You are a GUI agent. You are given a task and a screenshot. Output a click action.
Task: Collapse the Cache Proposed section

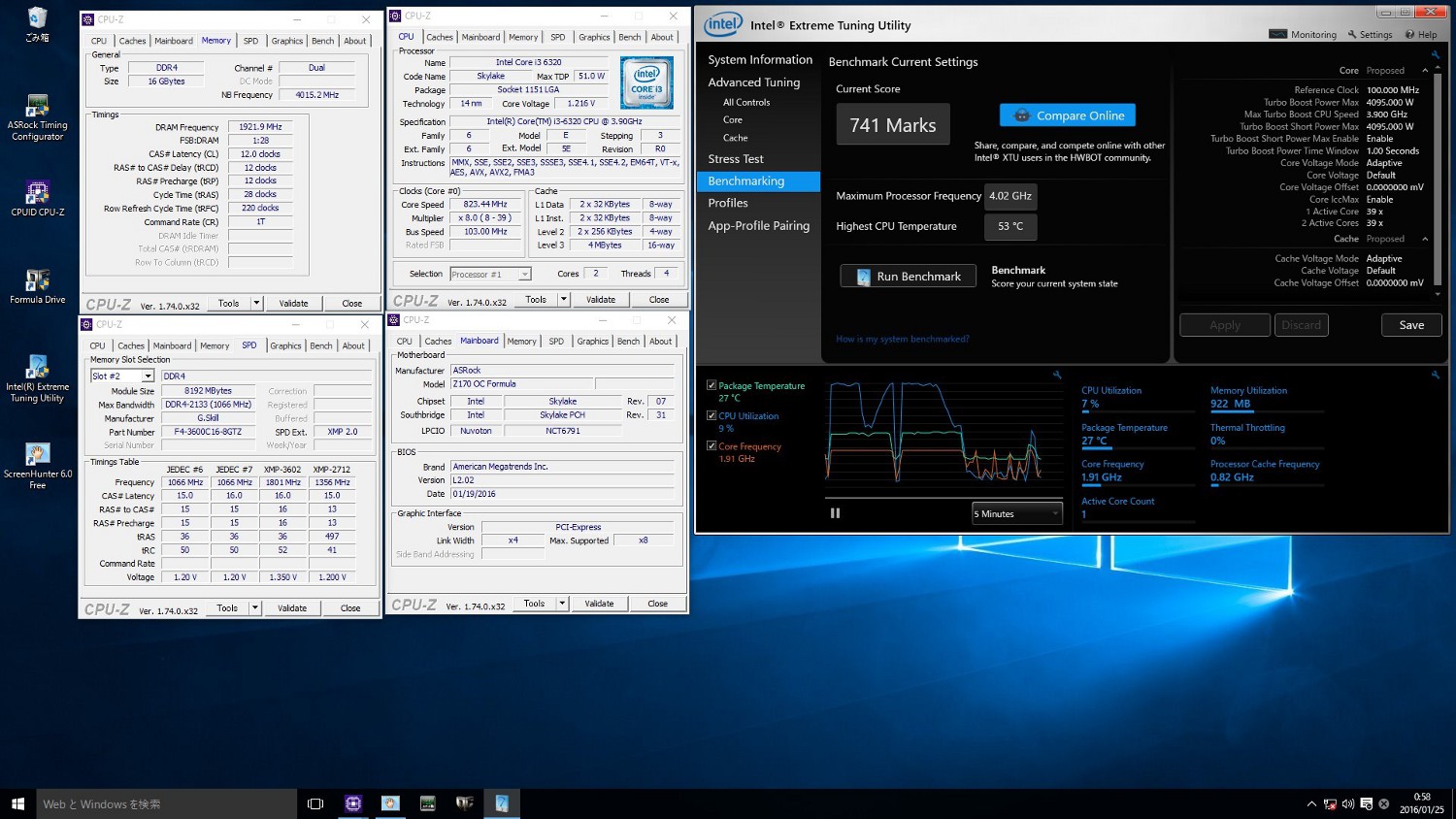tap(1425, 239)
